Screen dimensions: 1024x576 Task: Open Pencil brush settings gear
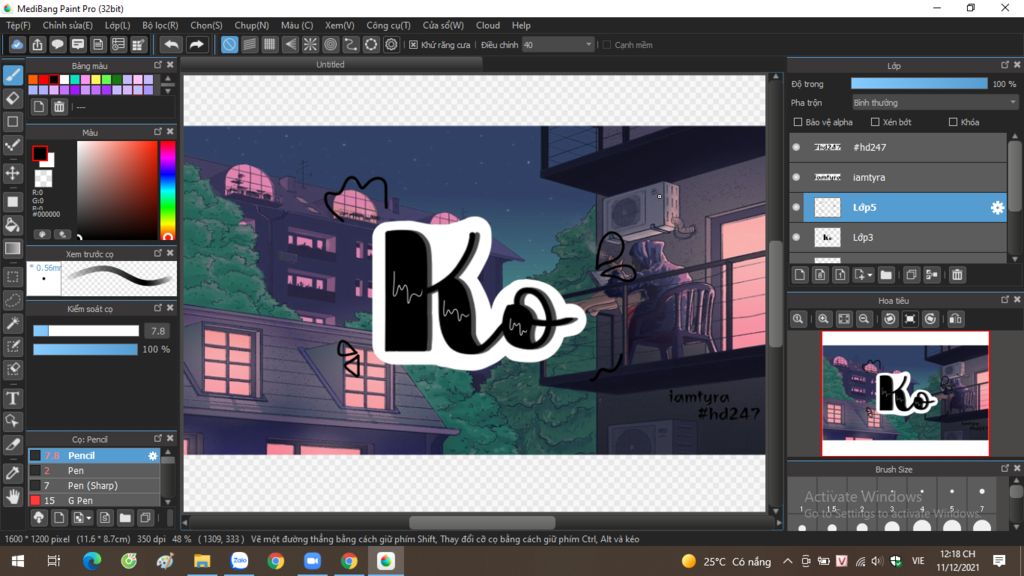[153, 456]
